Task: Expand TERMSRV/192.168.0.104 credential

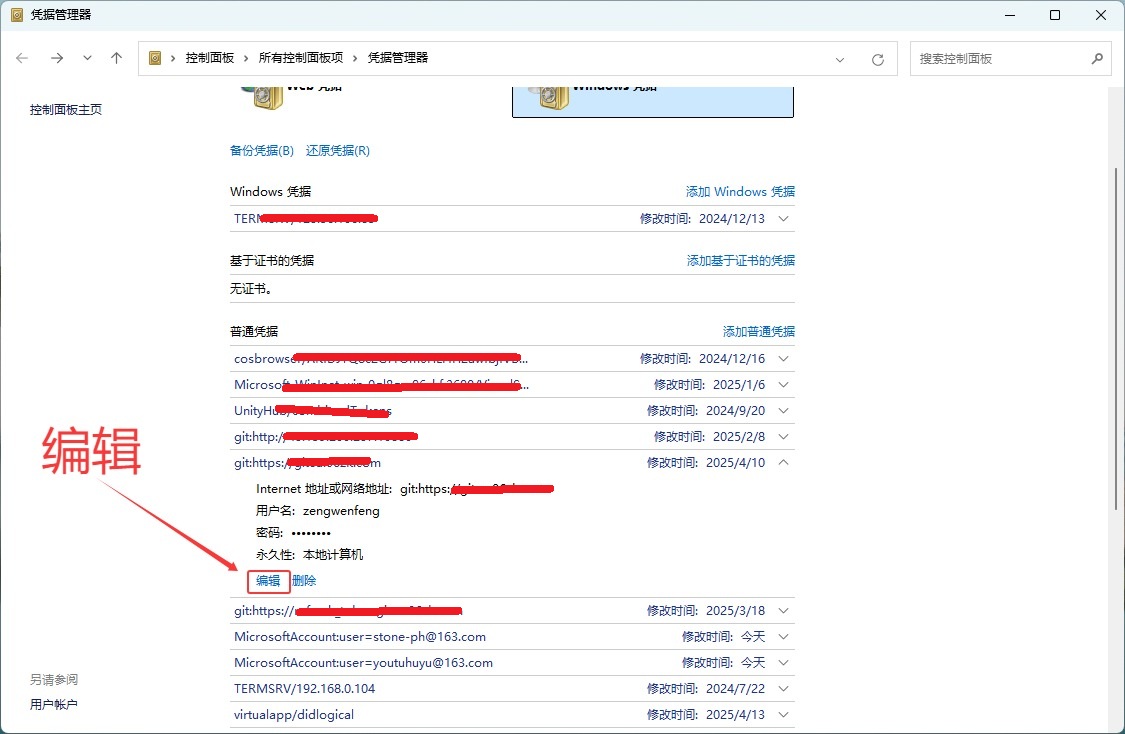Action: click(x=783, y=689)
